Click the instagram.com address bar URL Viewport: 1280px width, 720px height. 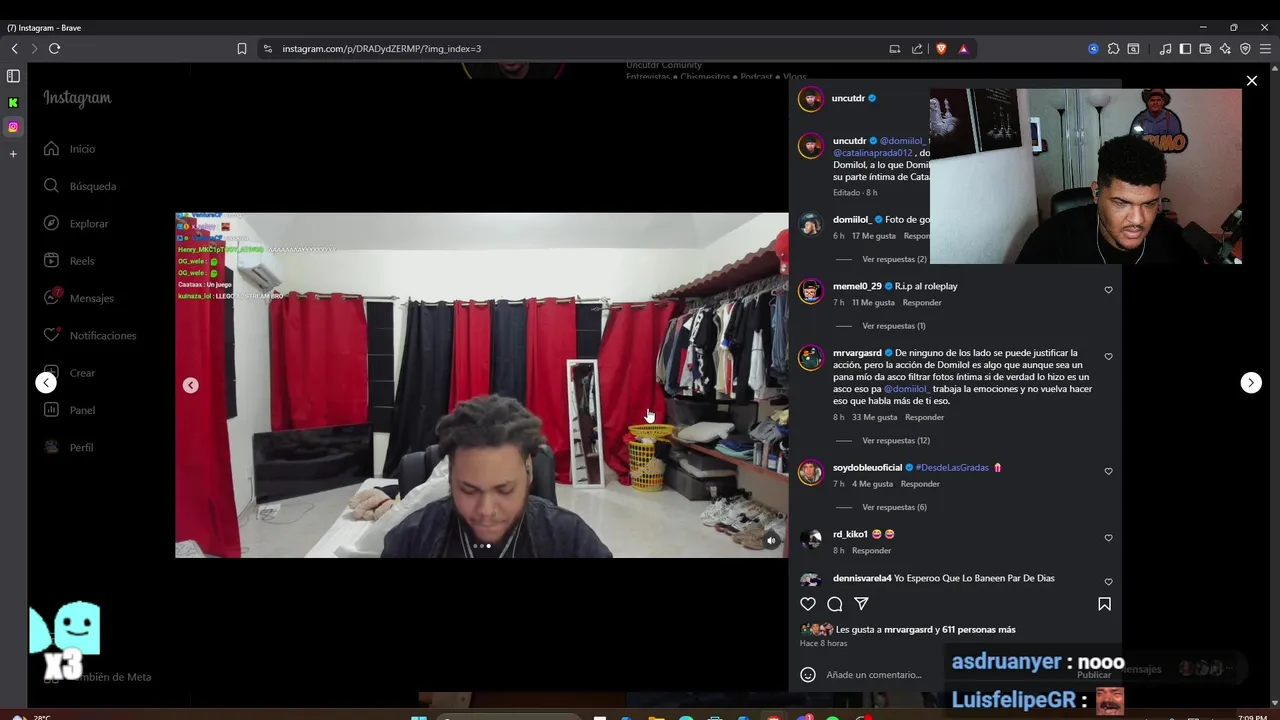[381, 48]
